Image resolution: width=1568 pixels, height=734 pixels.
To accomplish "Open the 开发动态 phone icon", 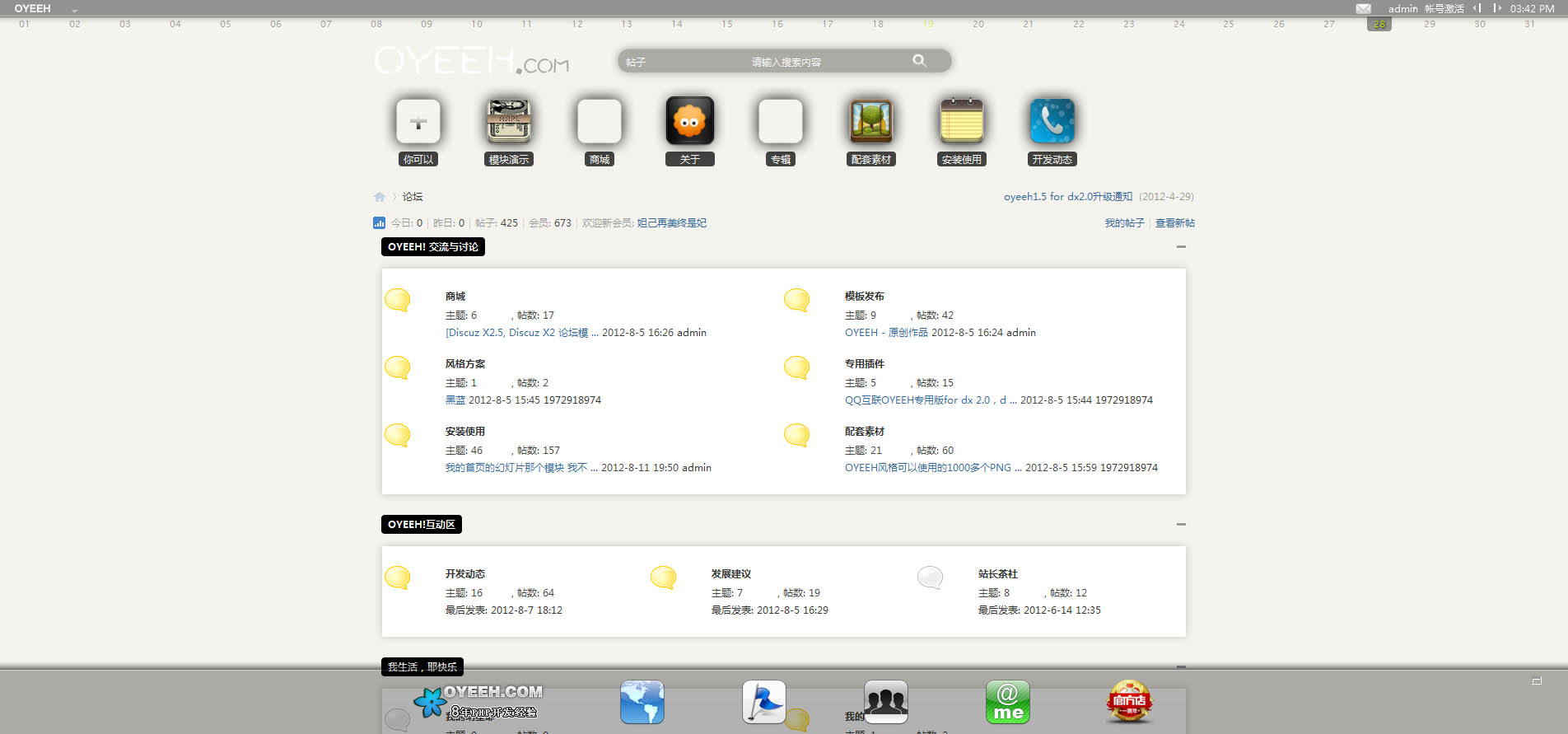I will click(x=1052, y=121).
